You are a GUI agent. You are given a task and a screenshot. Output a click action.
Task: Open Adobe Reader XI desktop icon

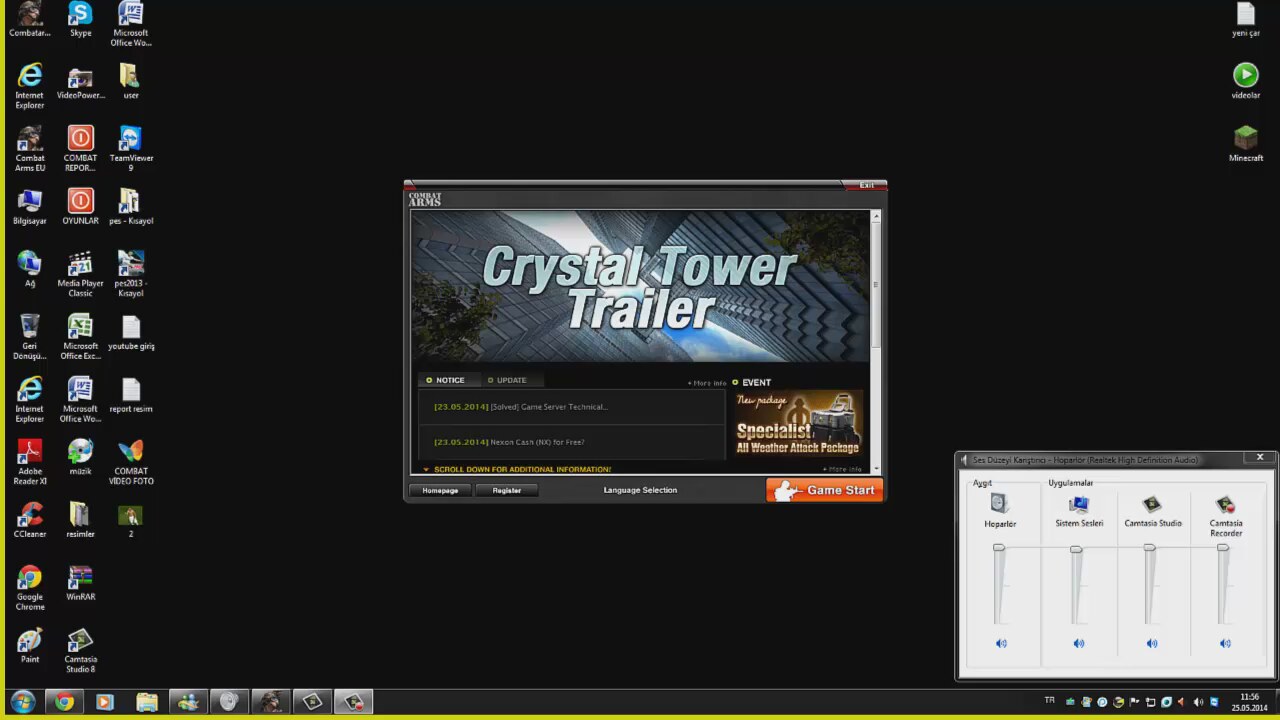click(x=30, y=462)
